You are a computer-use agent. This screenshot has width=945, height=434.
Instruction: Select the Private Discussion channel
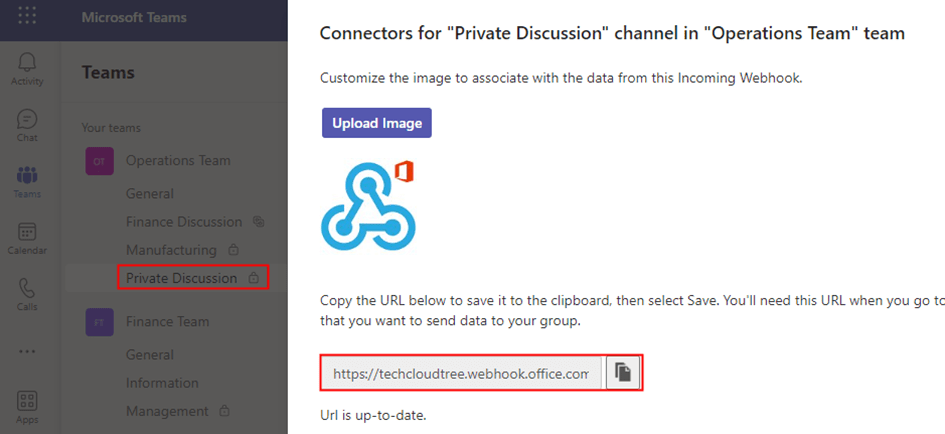(x=181, y=278)
